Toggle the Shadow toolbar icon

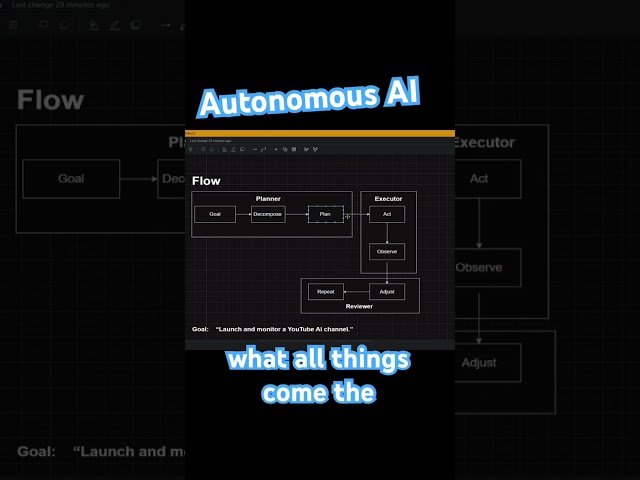click(242, 149)
